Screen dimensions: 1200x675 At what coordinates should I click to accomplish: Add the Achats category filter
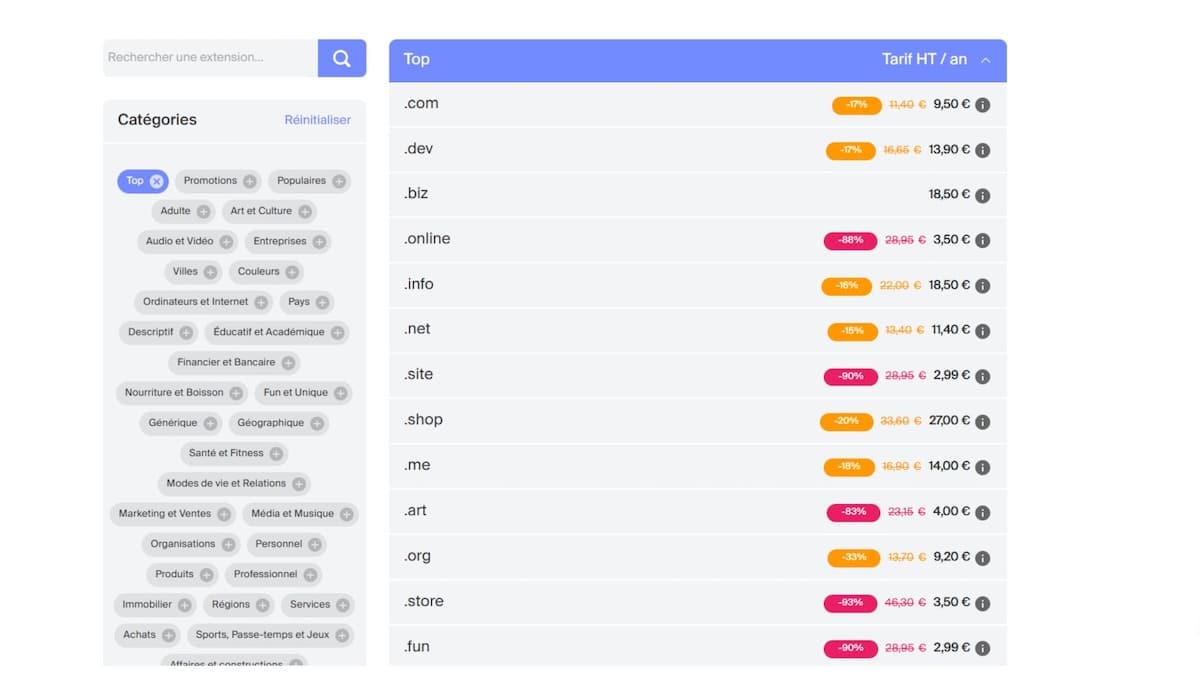(x=147, y=635)
